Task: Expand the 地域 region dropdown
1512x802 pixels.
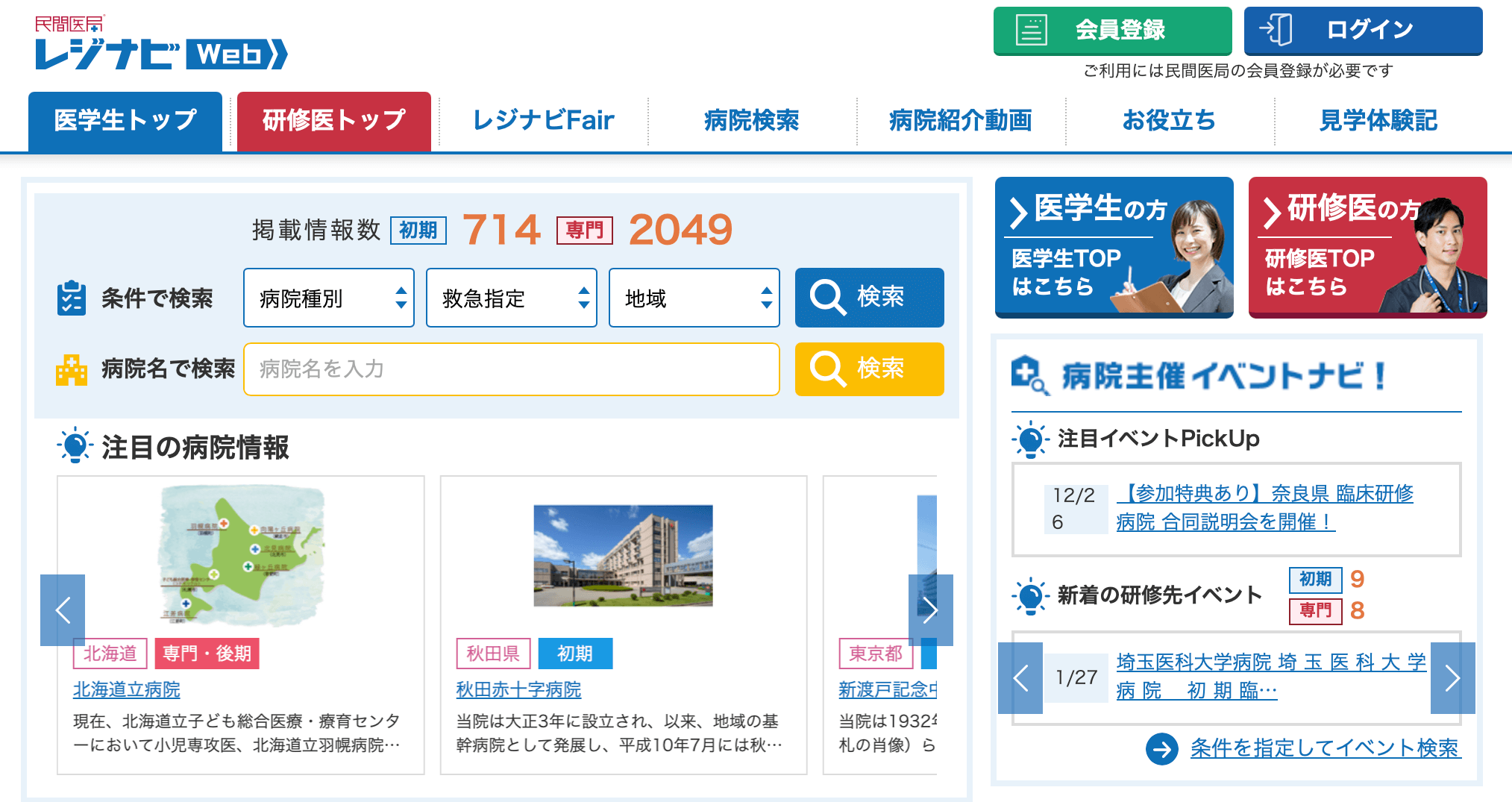Action: 694,298
